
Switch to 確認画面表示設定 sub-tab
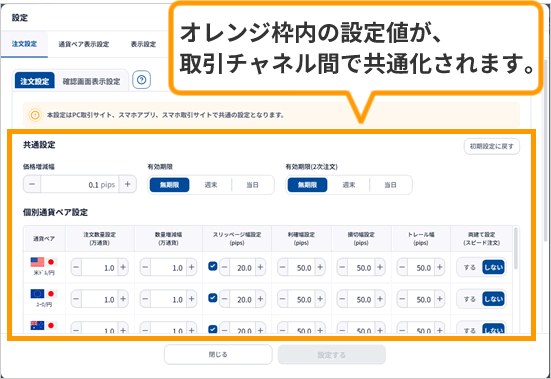click(91, 81)
